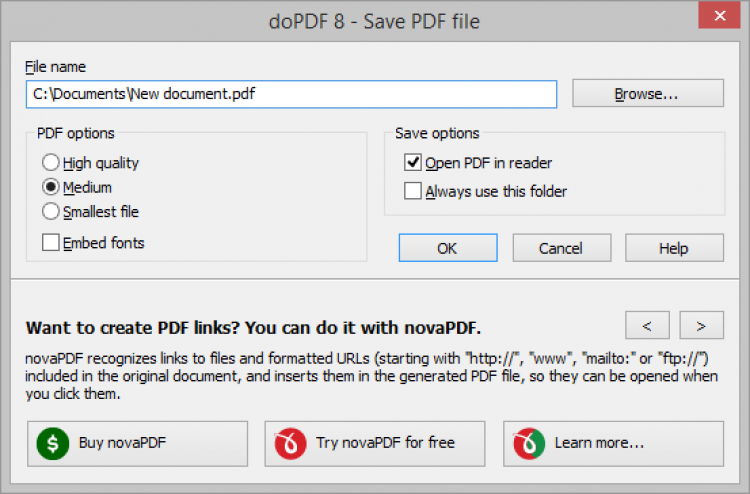Uncheck Open PDF in reader
The height and width of the screenshot is (494, 750).
click(412, 163)
